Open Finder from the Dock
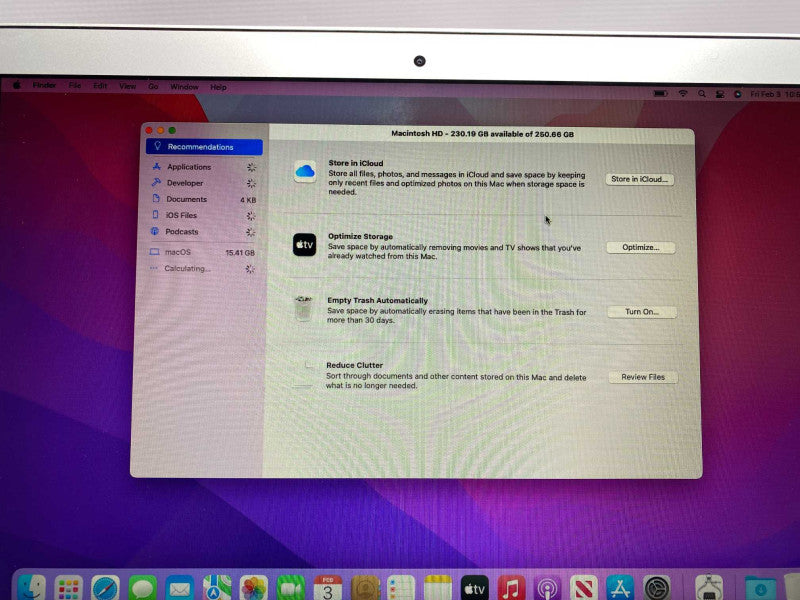The height and width of the screenshot is (600, 800). pos(32,588)
